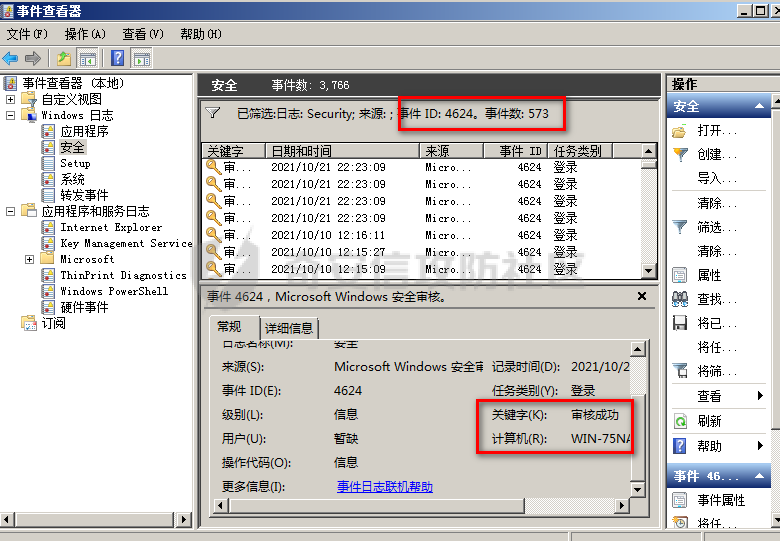This screenshot has width=780, height=541.
Task: Sort by the 关键字 column header
Action: [x=234, y=151]
